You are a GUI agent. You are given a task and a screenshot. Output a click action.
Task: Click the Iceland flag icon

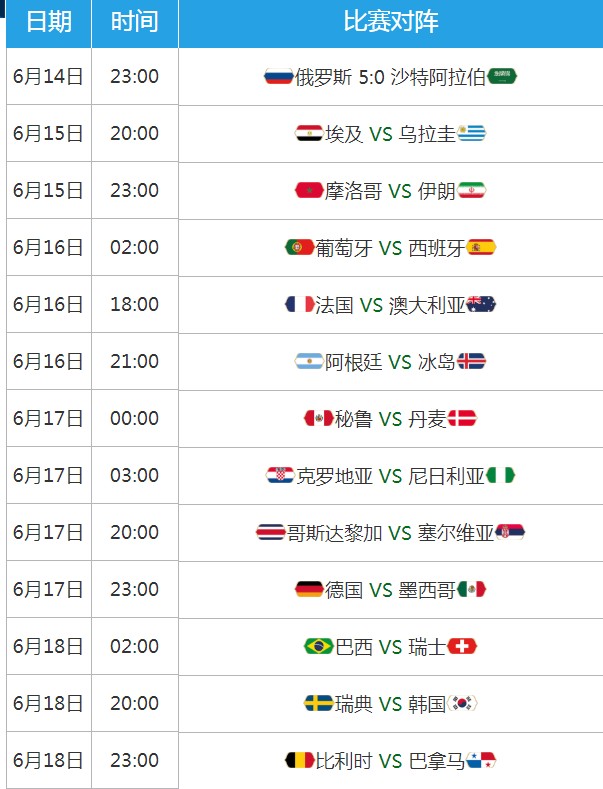[x=472, y=361]
